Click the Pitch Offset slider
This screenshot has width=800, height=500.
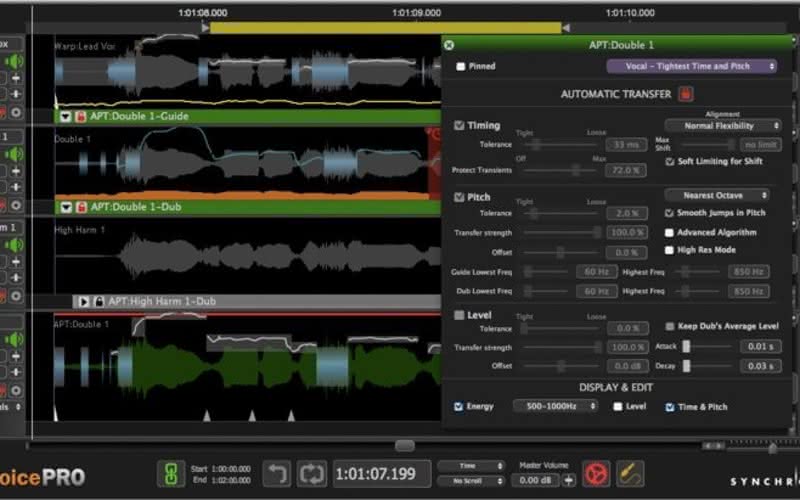560,252
